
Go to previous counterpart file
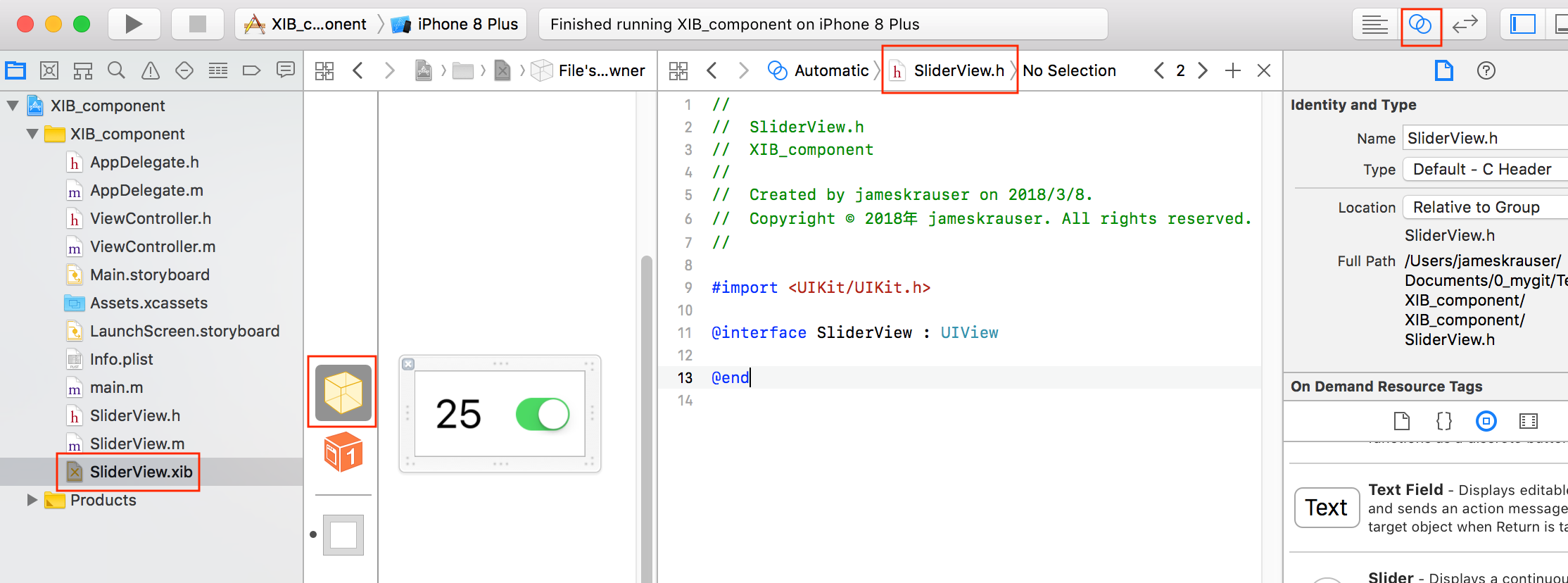pos(1158,70)
